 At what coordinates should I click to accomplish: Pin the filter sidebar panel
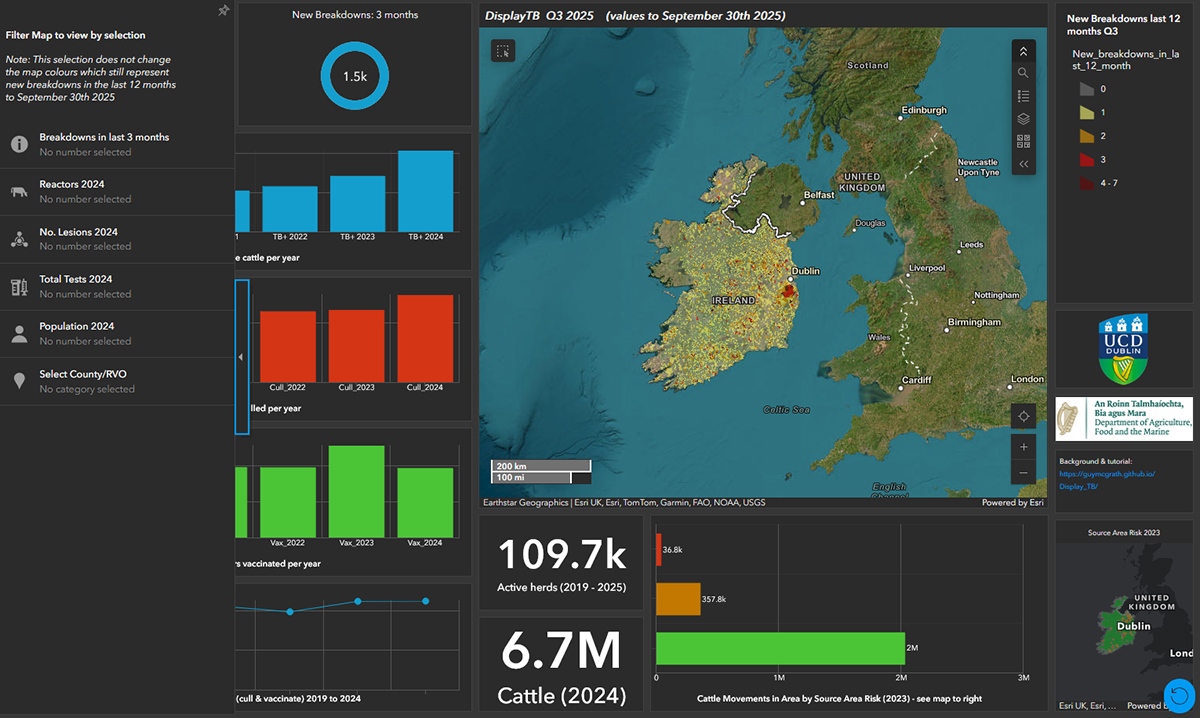(x=224, y=11)
